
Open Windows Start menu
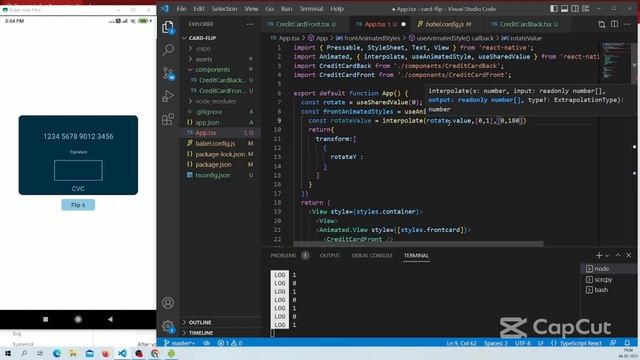[8, 353]
